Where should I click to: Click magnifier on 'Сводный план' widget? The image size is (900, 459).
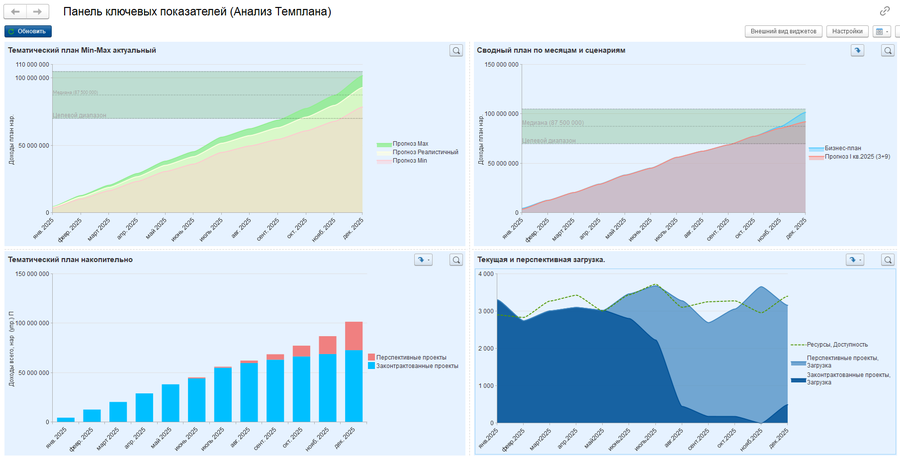pos(888,50)
